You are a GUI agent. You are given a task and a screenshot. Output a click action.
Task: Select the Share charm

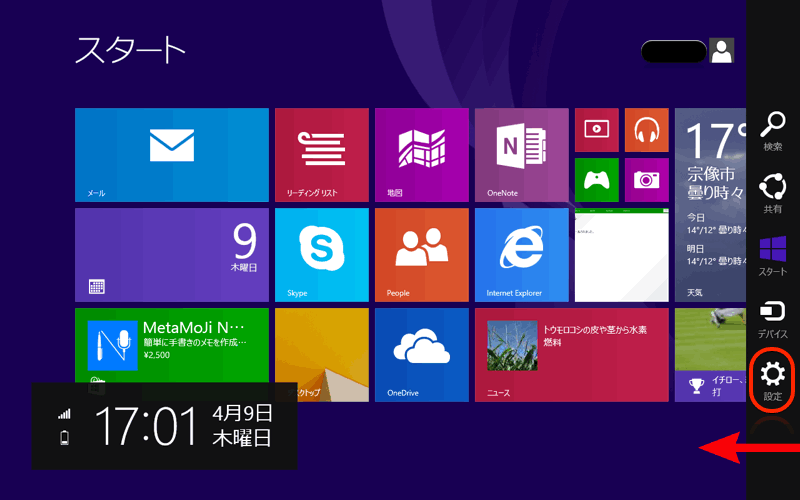(x=773, y=193)
